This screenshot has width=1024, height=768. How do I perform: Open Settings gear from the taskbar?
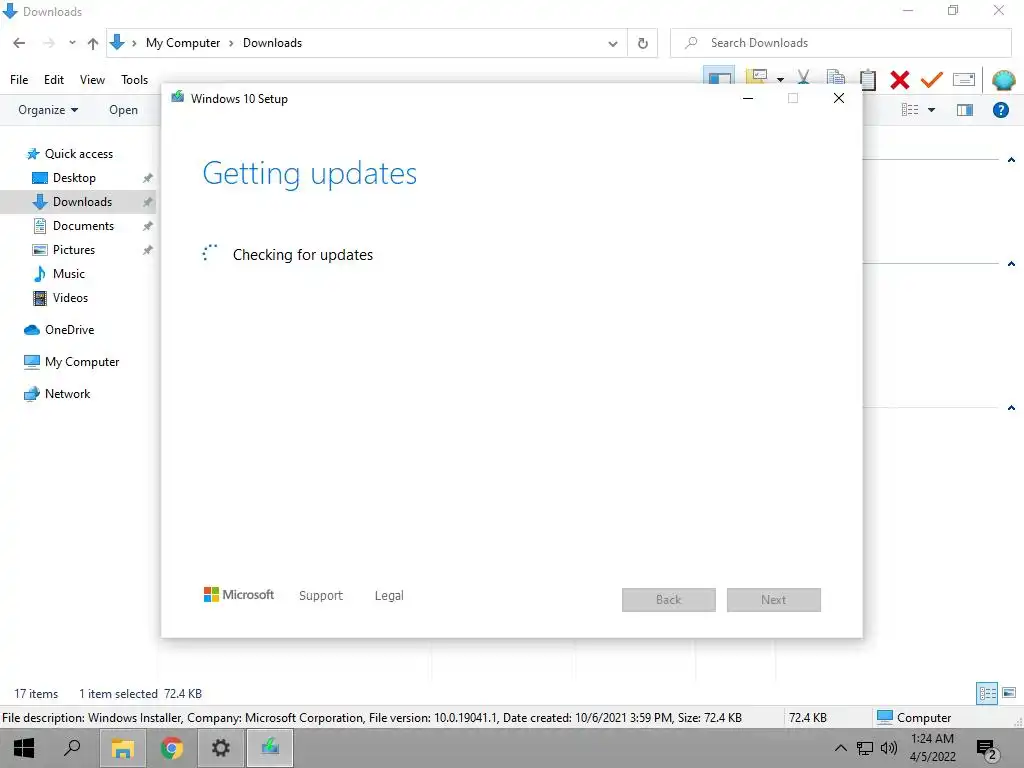point(220,748)
